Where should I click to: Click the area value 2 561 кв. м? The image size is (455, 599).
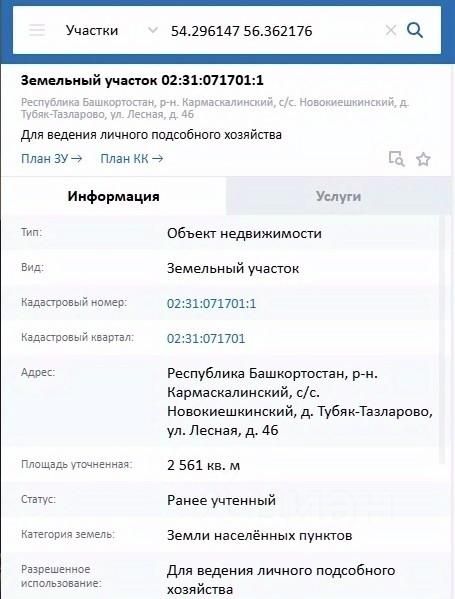tap(204, 465)
